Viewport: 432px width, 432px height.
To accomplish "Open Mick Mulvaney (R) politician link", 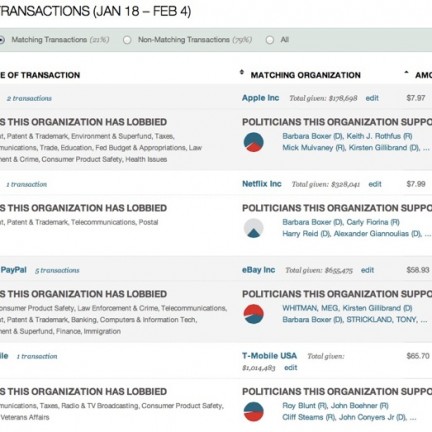I will coord(314,148).
